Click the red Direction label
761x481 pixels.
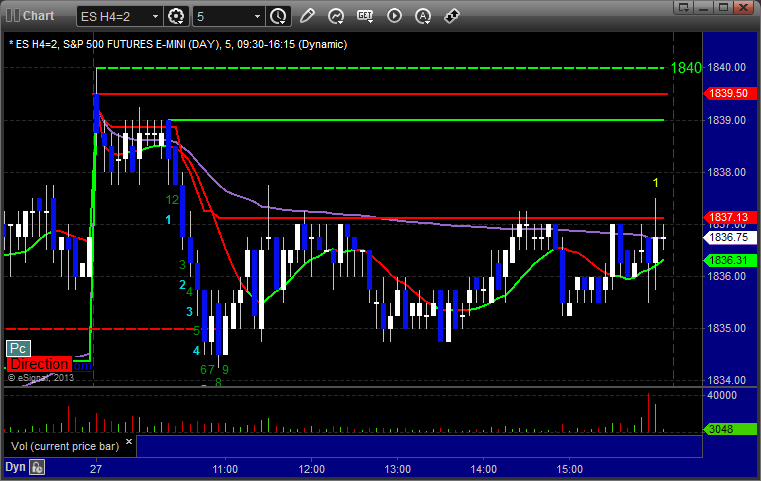[39, 364]
